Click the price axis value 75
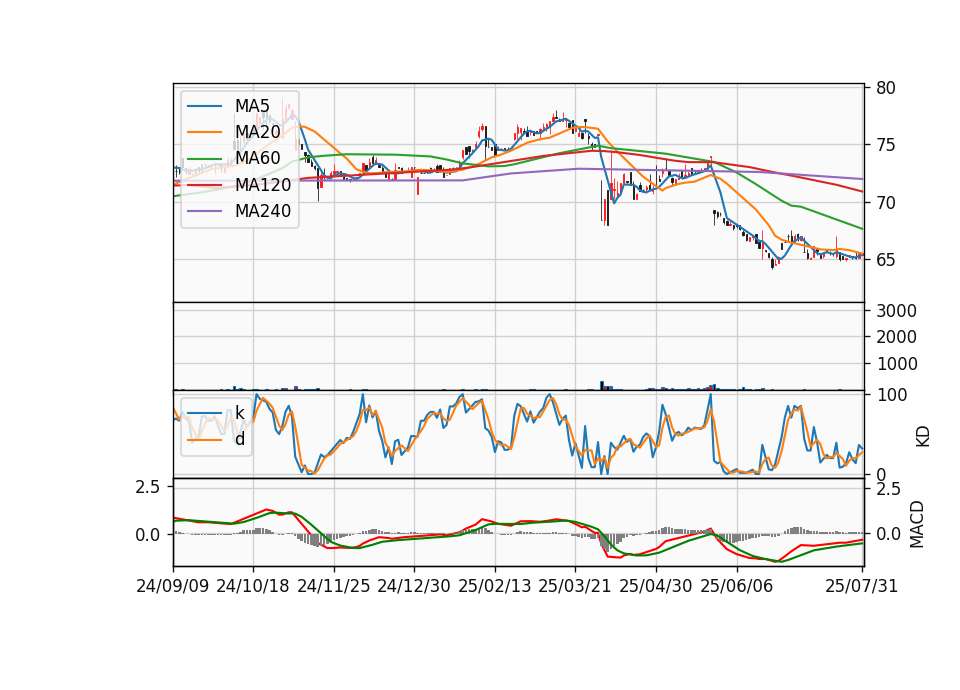 [x=885, y=146]
